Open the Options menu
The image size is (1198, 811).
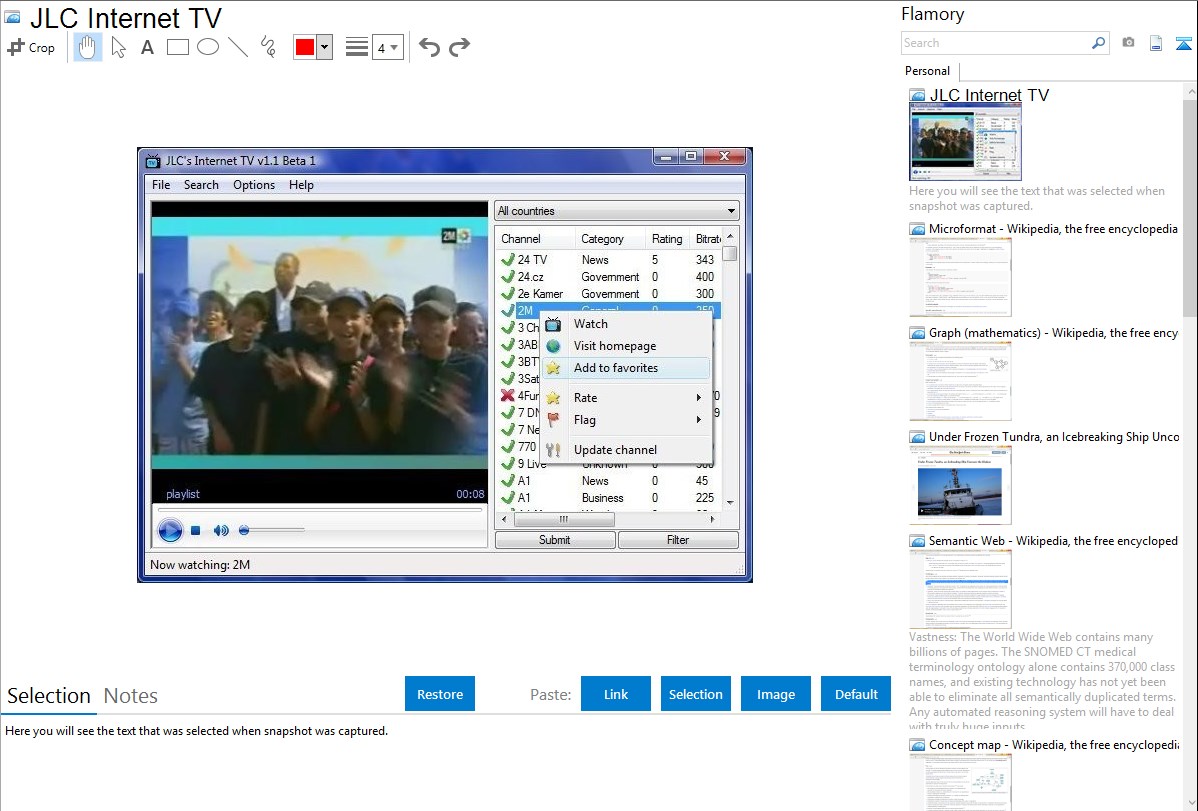254,185
